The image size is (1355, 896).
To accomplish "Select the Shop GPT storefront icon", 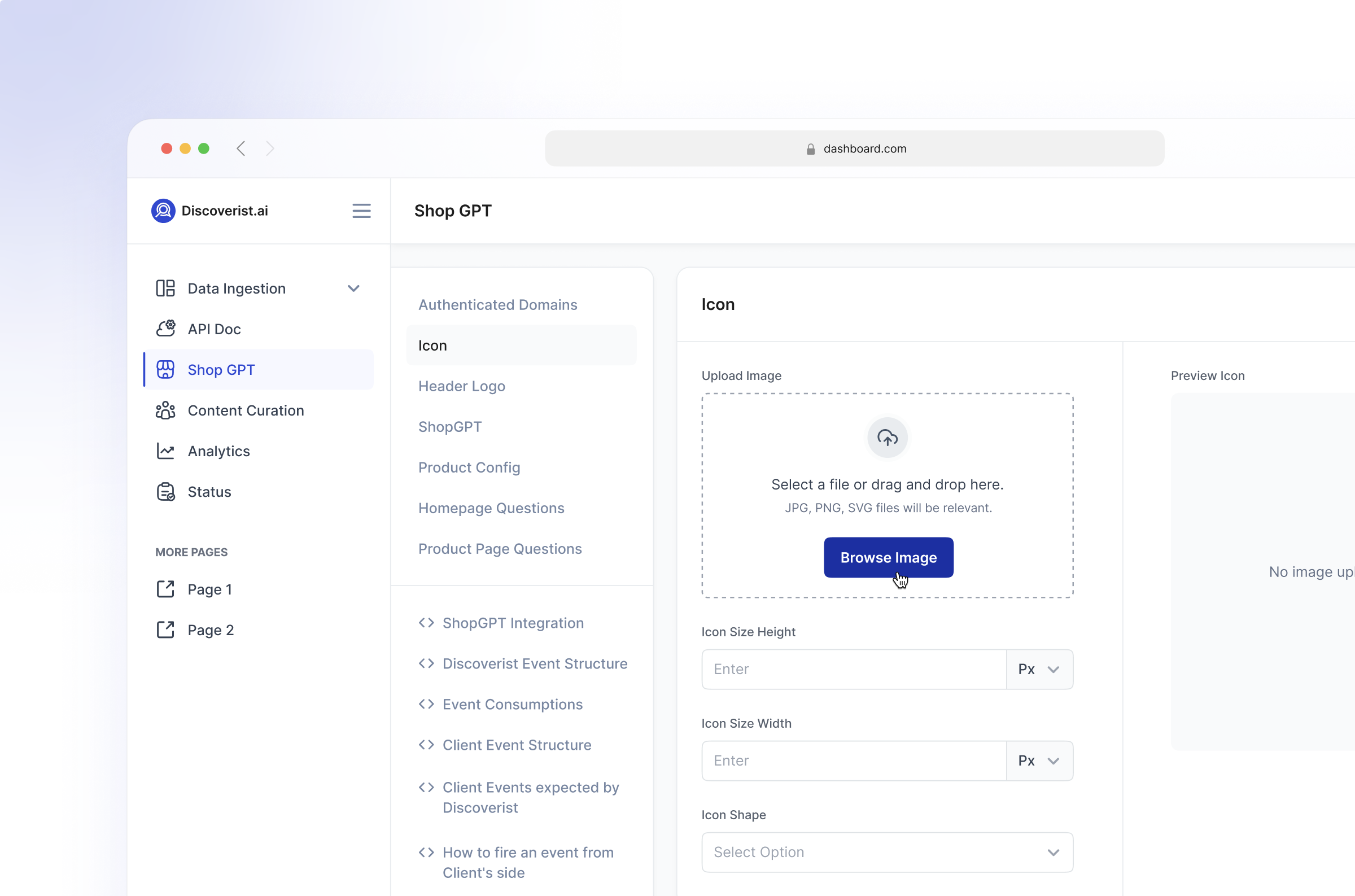I will (165, 369).
